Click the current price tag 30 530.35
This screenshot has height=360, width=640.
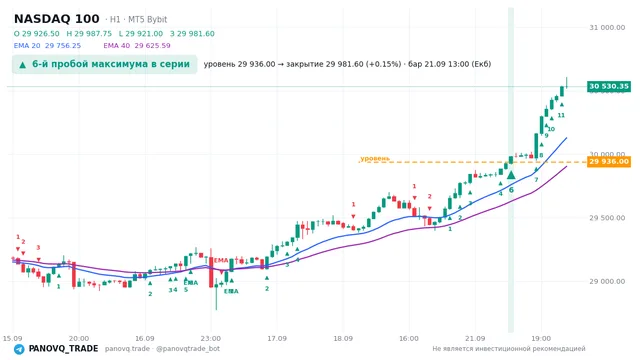[609, 86]
